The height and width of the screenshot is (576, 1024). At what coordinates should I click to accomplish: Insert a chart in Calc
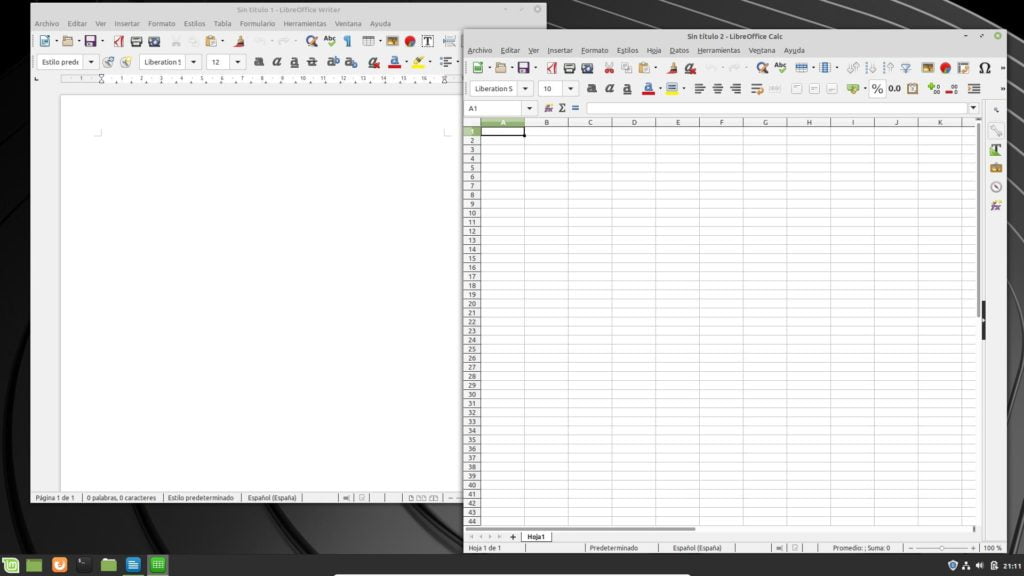coord(945,68)
